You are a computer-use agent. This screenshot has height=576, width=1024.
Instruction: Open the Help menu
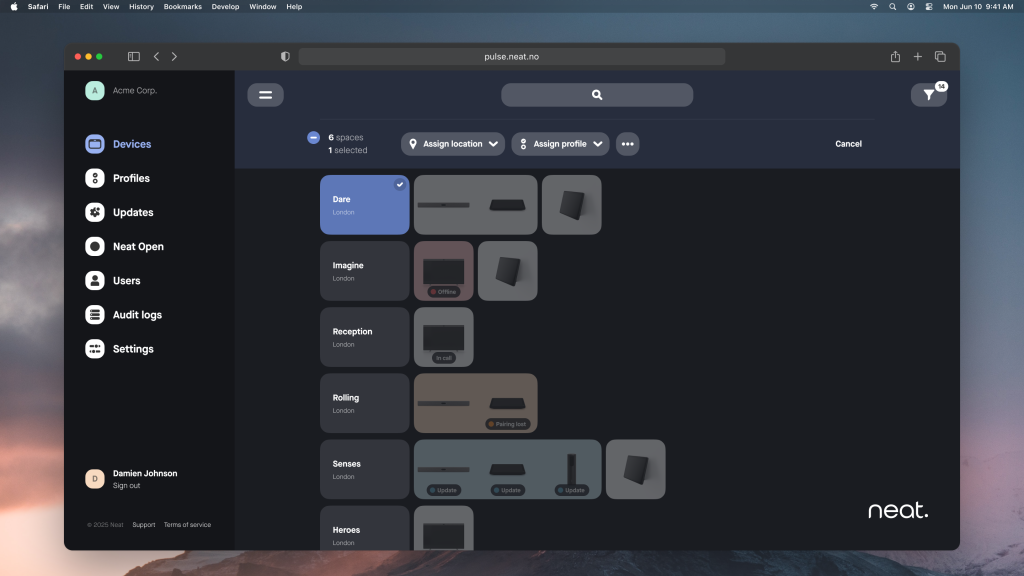[x=294, y=7]
